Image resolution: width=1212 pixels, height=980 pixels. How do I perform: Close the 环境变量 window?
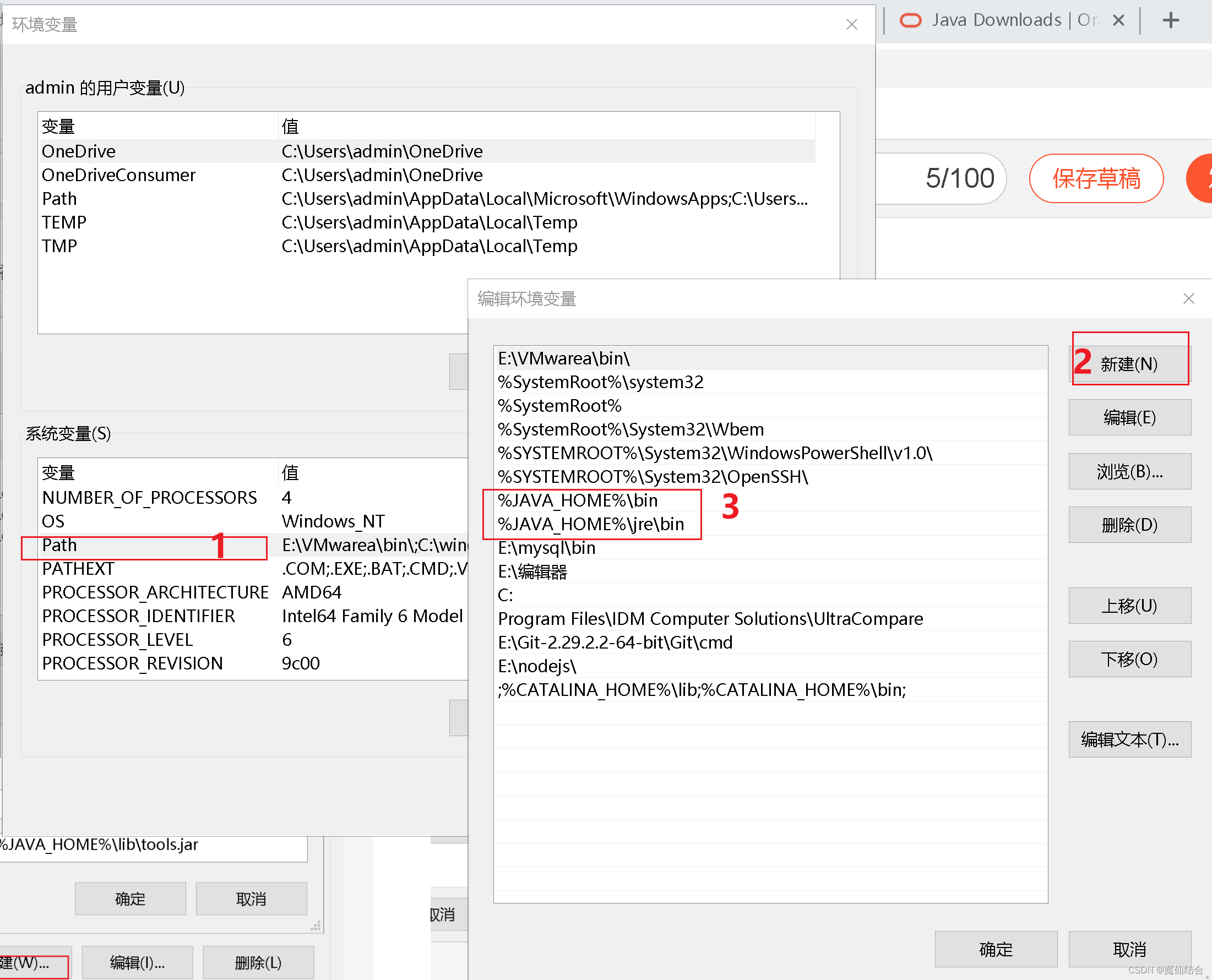tap(852, 24)
